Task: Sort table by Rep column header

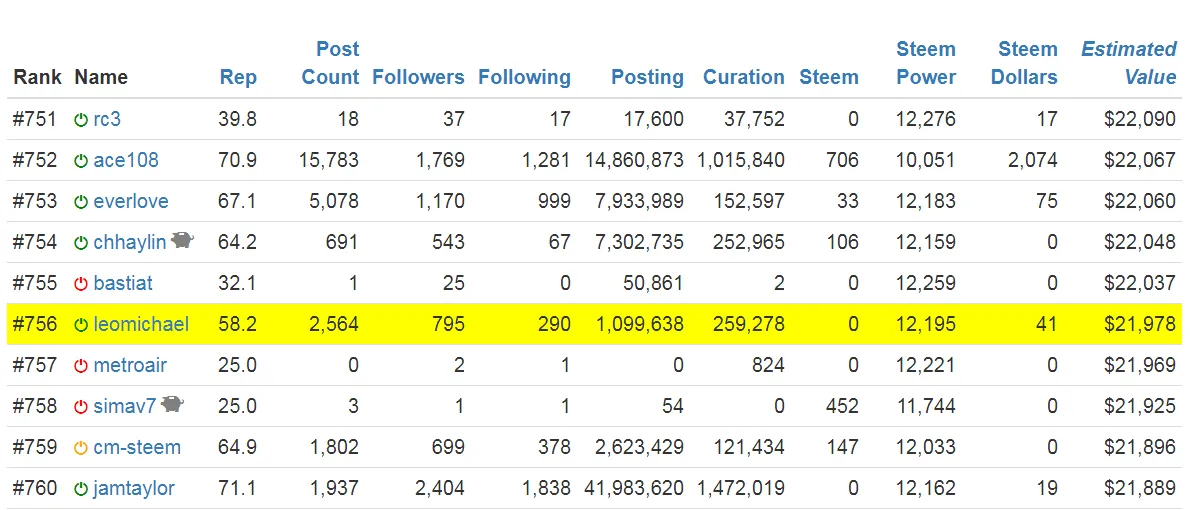Action: pos(238,77)
